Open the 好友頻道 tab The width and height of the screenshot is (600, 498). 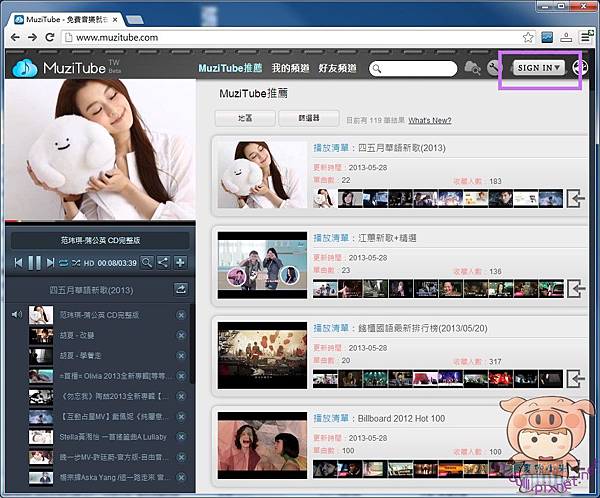pyautogui.click(x=338, y=68)
